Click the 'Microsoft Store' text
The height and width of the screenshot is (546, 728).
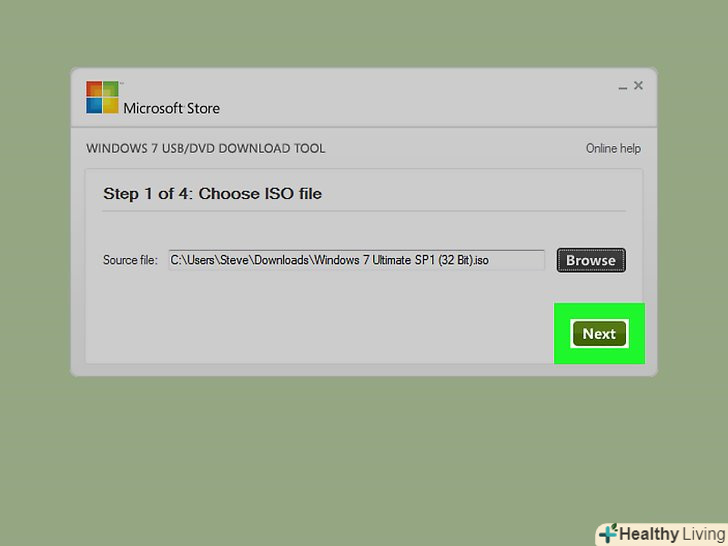point(171,108)
